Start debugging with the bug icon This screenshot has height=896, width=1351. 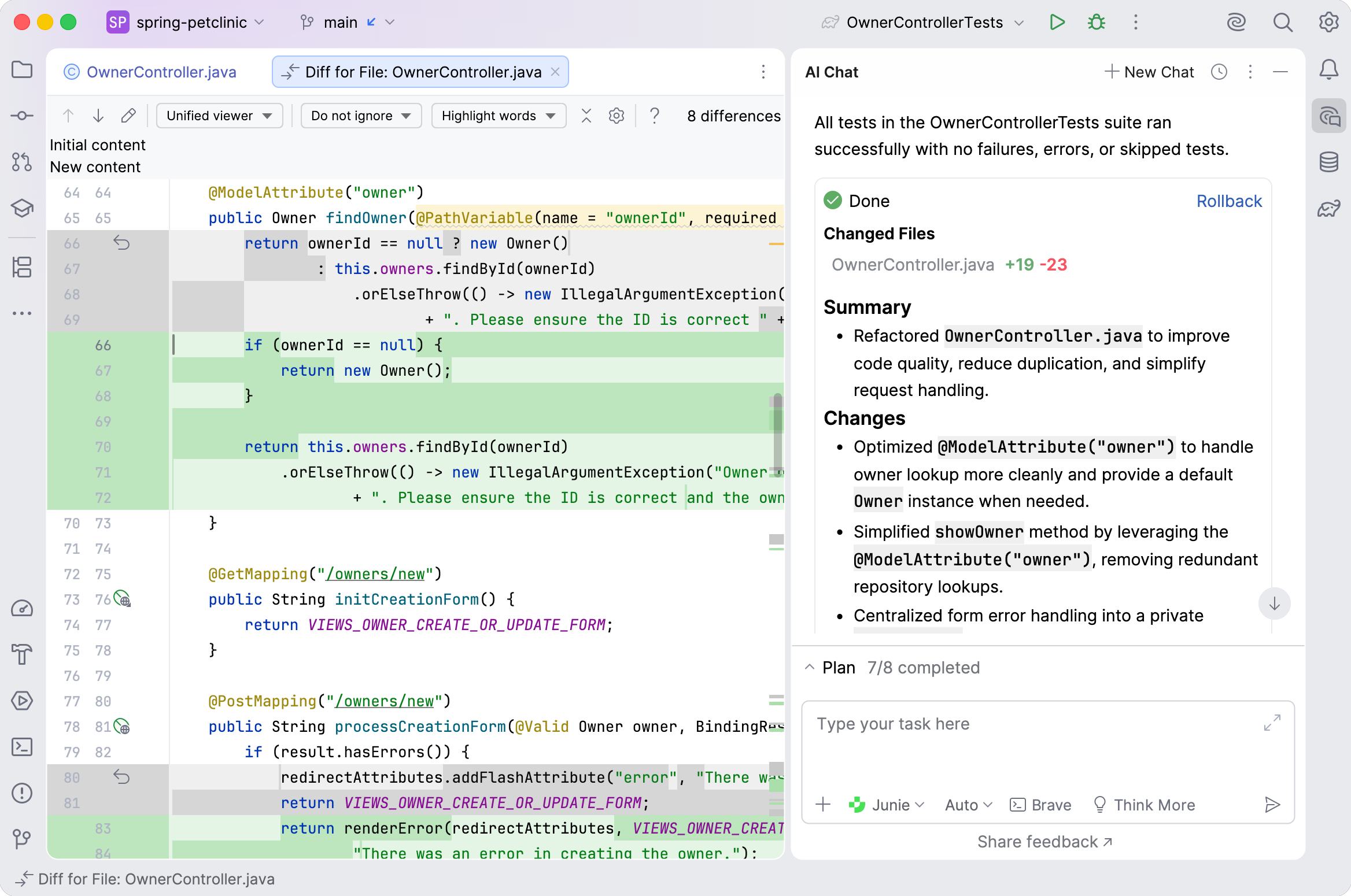(x=1096, y=22)
